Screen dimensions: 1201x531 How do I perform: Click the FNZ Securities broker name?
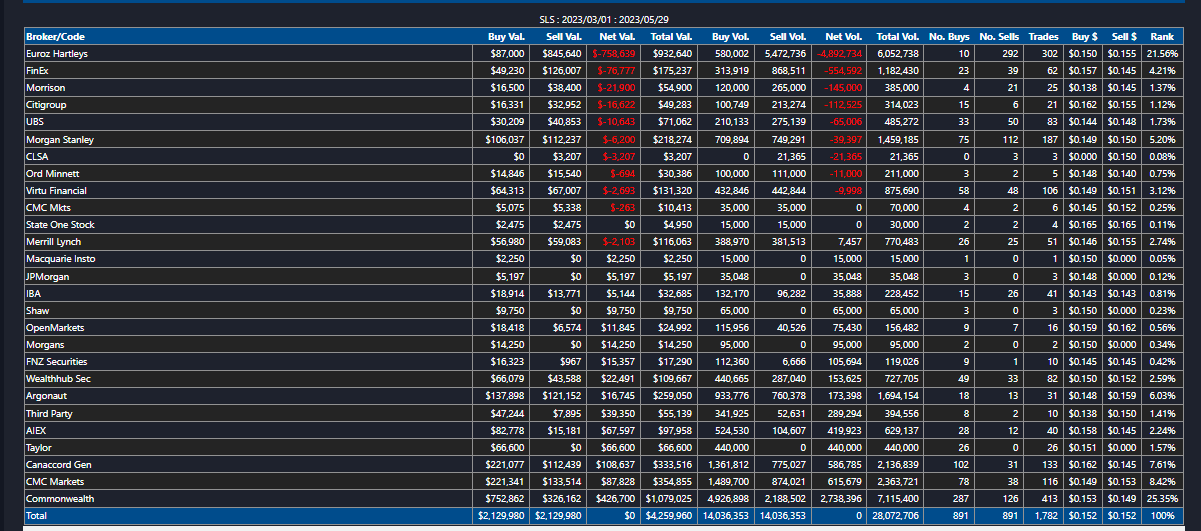click(56, 362)
